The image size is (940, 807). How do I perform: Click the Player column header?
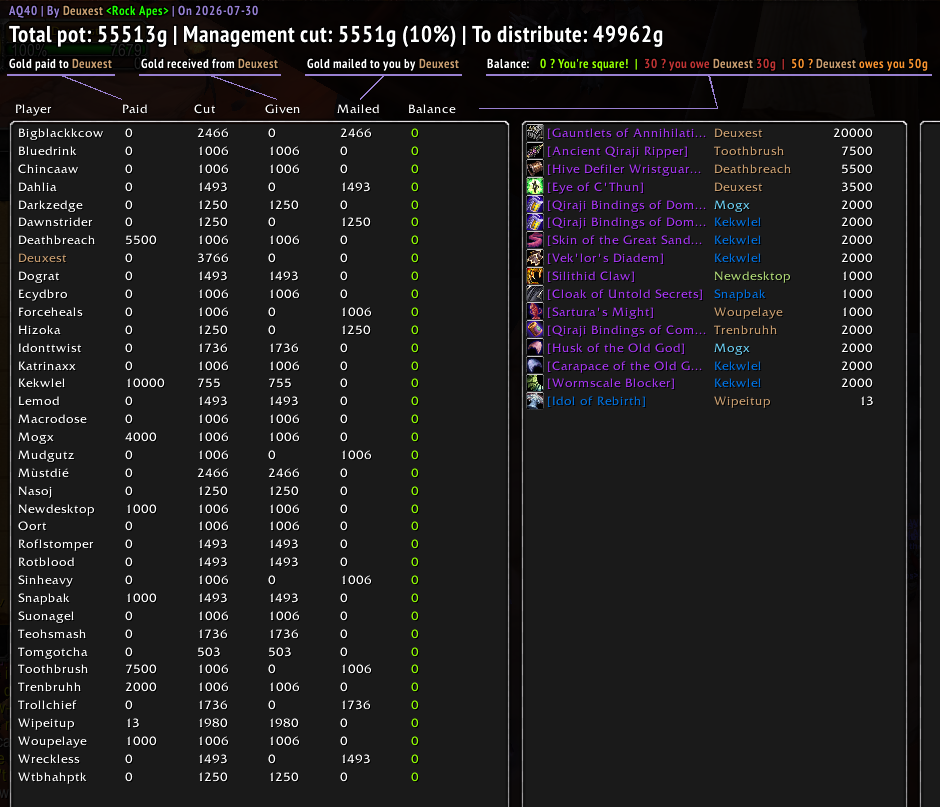[33, 109]
